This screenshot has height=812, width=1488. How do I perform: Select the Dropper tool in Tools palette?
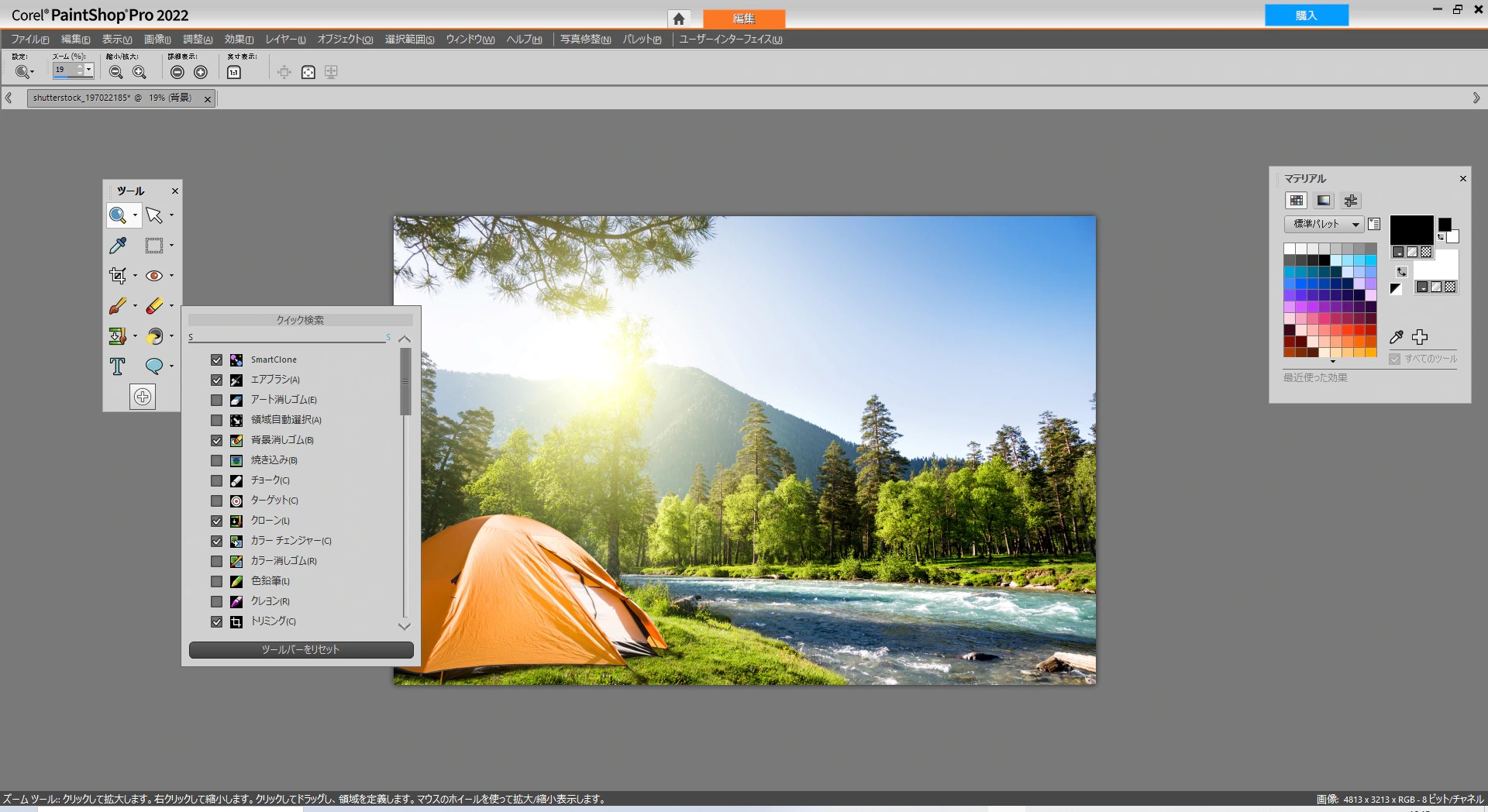118,246
